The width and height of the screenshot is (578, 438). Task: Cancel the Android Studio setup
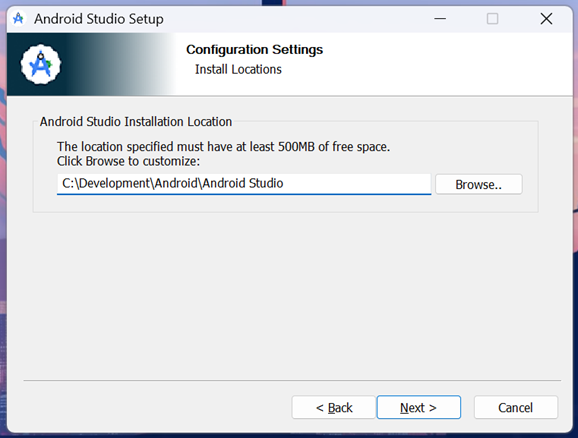coord(516,407)
